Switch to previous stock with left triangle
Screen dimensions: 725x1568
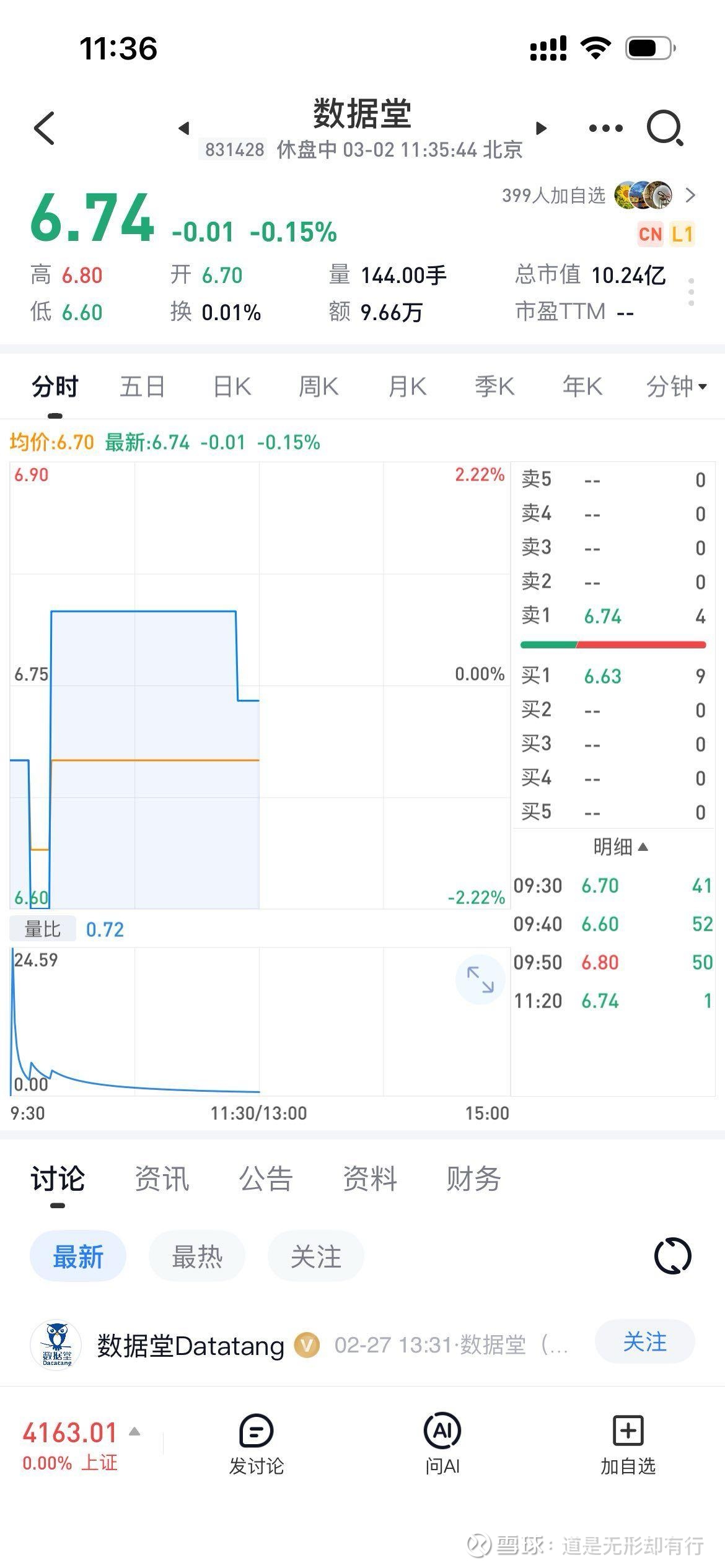[x=183, y=128]
